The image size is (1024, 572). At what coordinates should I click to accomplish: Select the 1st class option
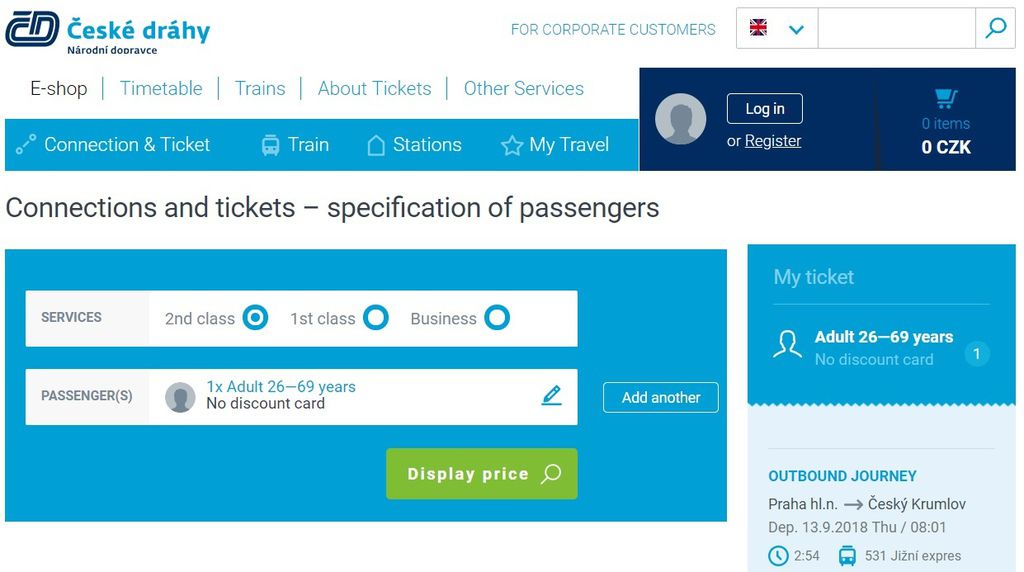coord(375,318)
